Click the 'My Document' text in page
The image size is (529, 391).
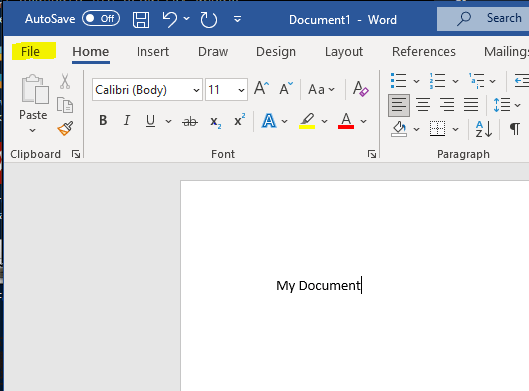[x=318, y=286]
